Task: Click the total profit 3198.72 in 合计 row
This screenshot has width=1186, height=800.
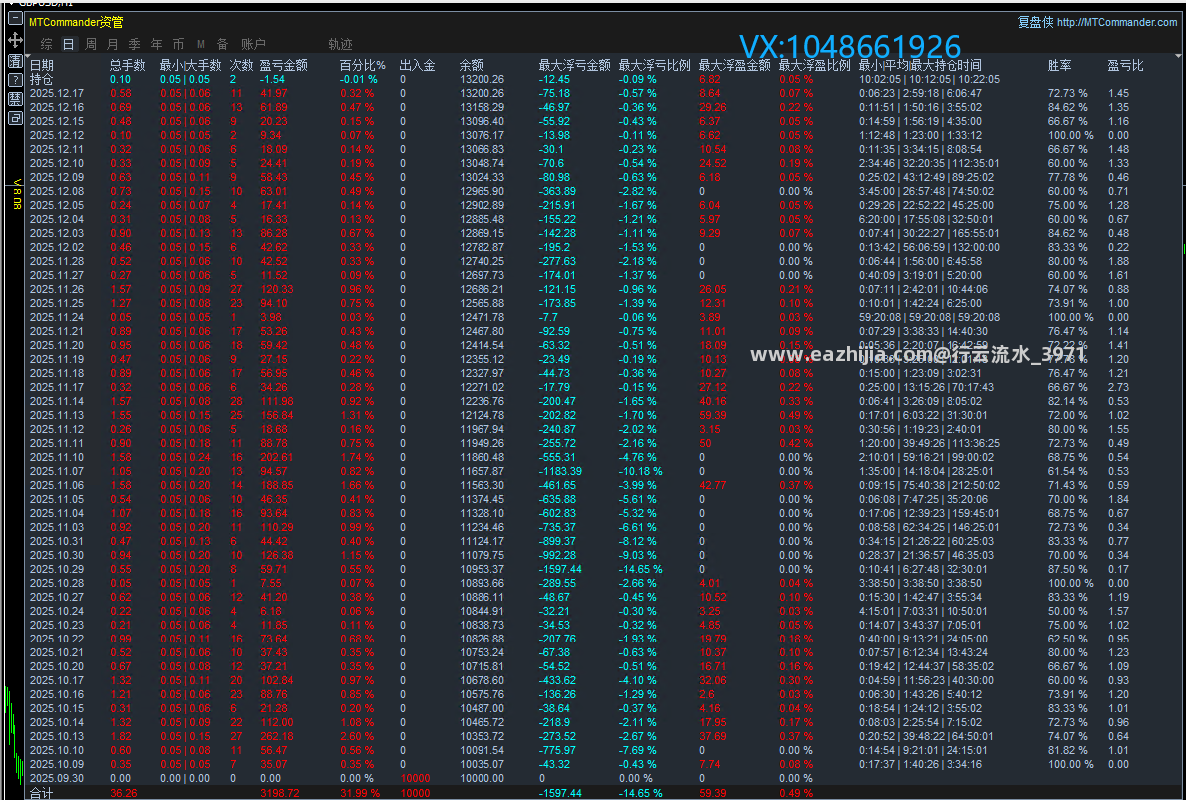Action: point(280,793)
